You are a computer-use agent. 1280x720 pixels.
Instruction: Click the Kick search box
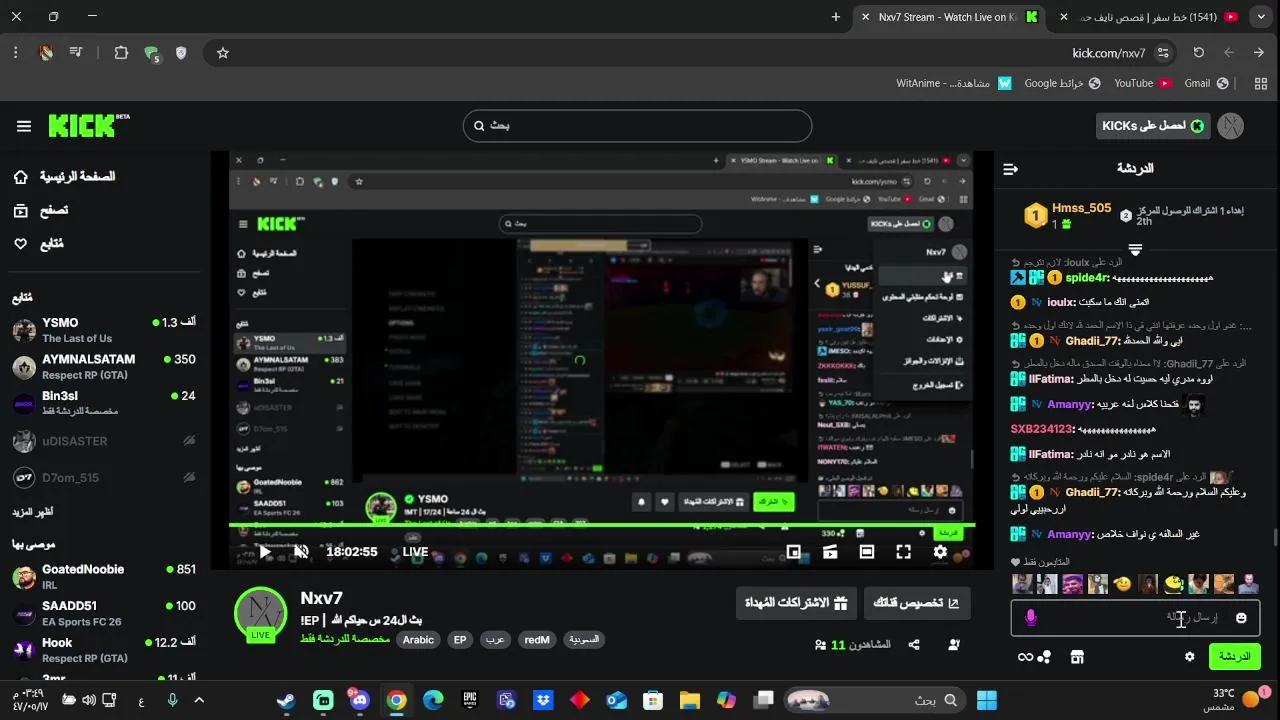click(x=637, y=126)
